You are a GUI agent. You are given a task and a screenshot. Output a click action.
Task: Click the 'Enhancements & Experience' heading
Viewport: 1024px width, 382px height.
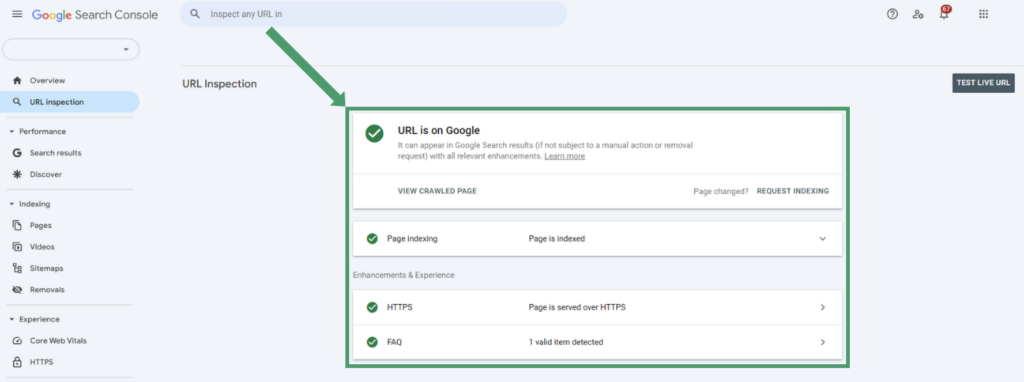coord(404,275)
